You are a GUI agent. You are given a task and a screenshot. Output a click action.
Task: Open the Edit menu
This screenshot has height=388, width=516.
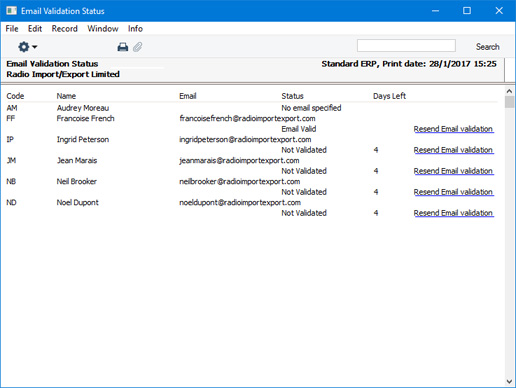click(35, 29)
